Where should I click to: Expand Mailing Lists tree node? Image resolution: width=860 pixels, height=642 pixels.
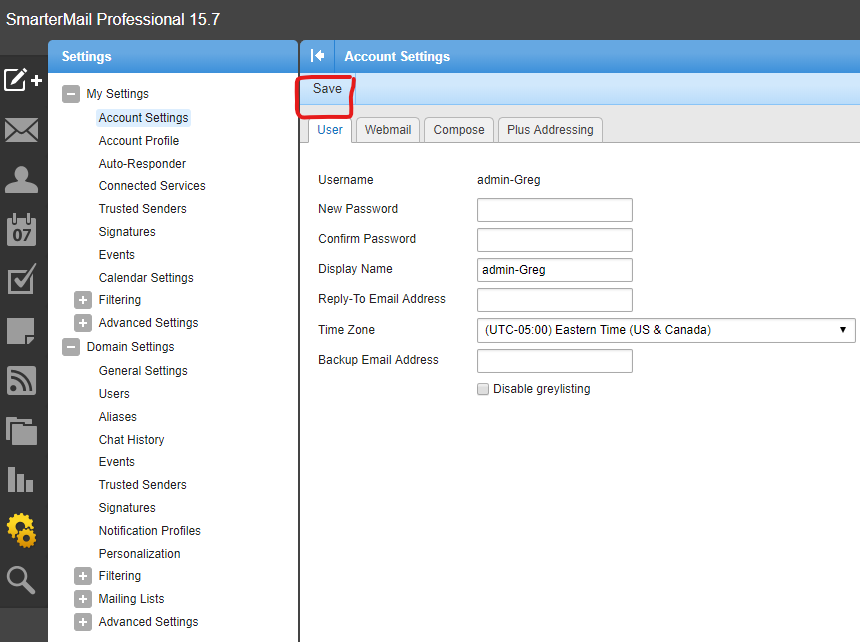pyautogui.click(x=83, y=599)
